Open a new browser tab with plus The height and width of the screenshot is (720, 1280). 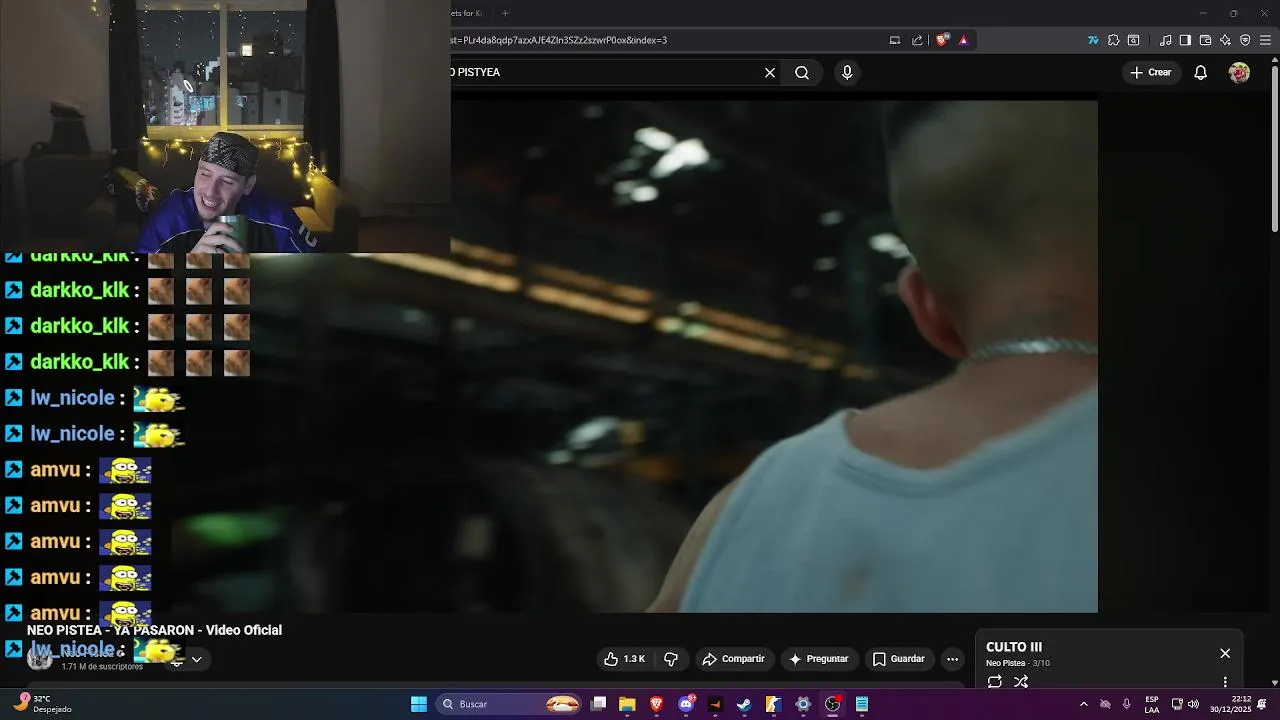pos(505,13)
